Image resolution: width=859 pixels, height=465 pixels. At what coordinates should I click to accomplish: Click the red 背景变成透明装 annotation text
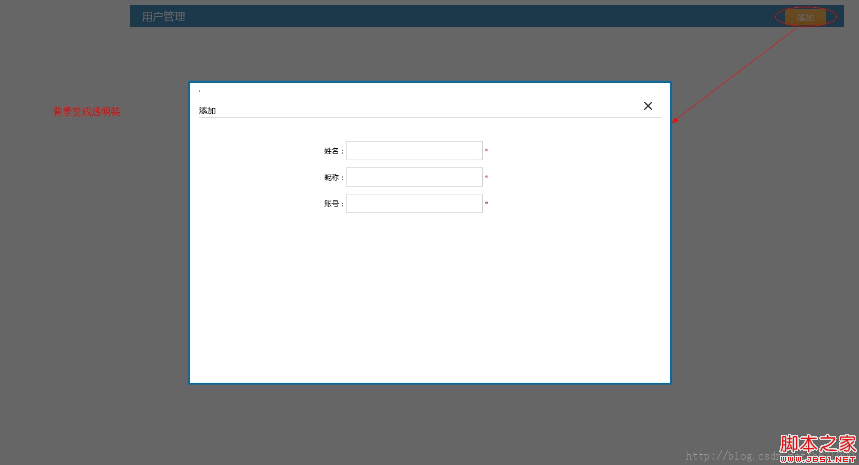pyautogui.click(x=87, y=112)
